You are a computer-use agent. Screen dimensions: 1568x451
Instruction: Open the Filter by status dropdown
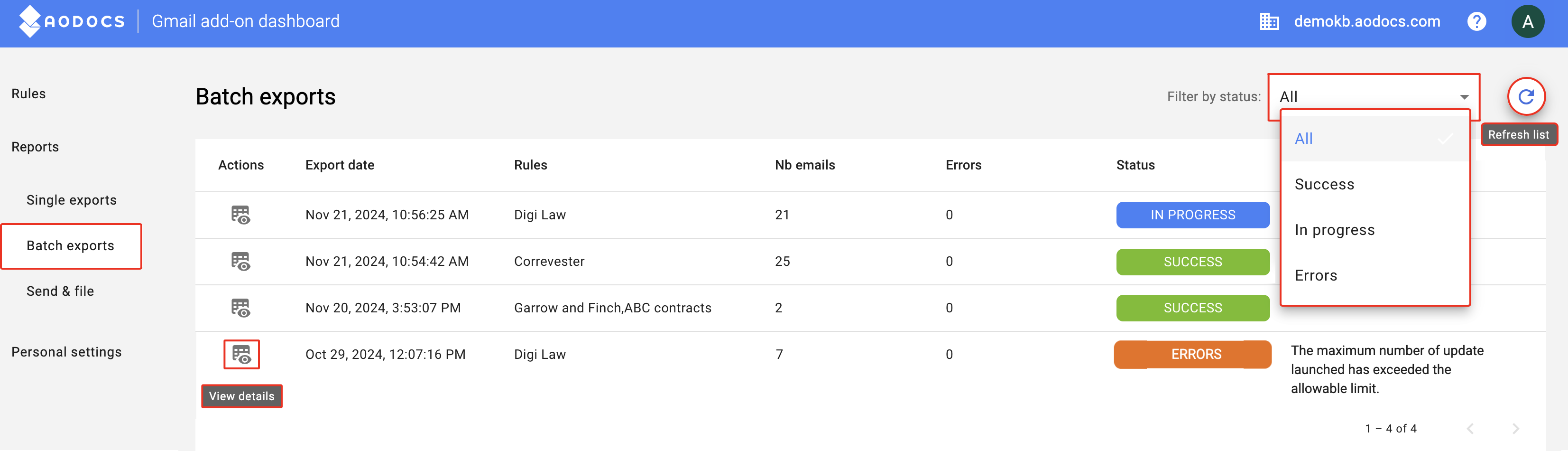click(x=1374, y=97)
